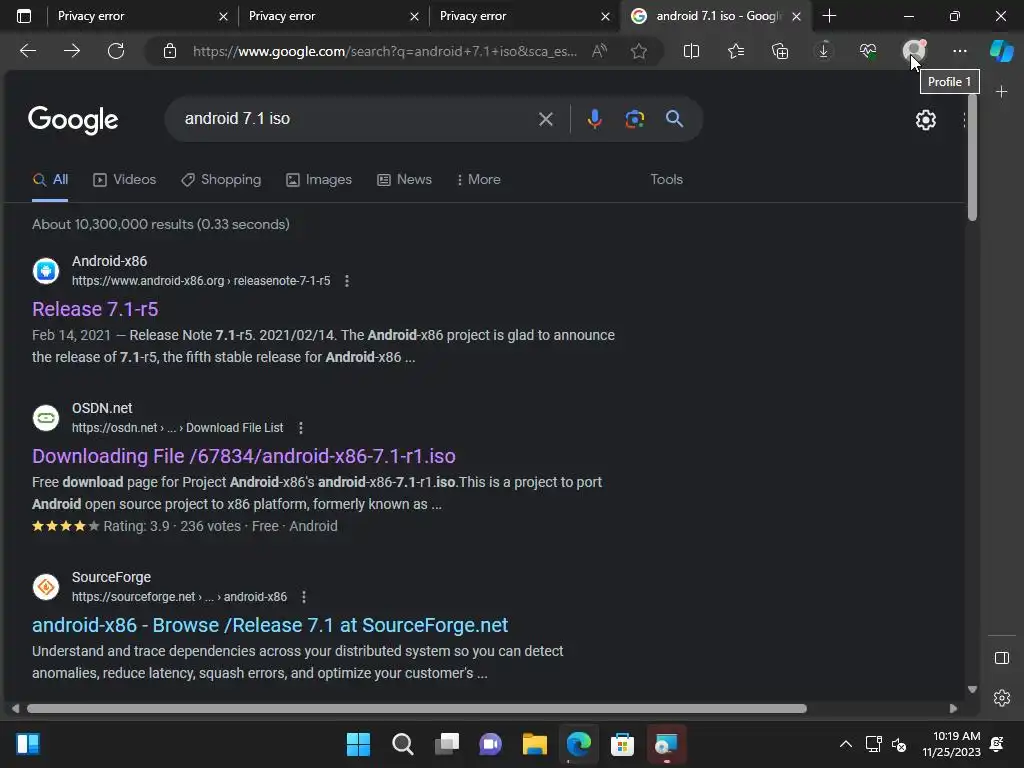
Task: Switch to Videos results
Action: pos(125,180)
